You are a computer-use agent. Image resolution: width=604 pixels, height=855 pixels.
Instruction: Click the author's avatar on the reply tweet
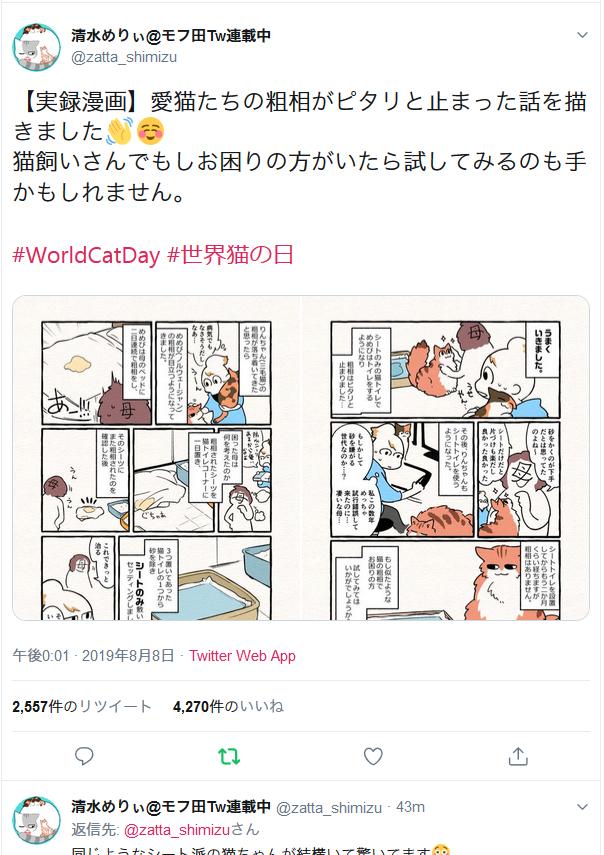(37, 820)
